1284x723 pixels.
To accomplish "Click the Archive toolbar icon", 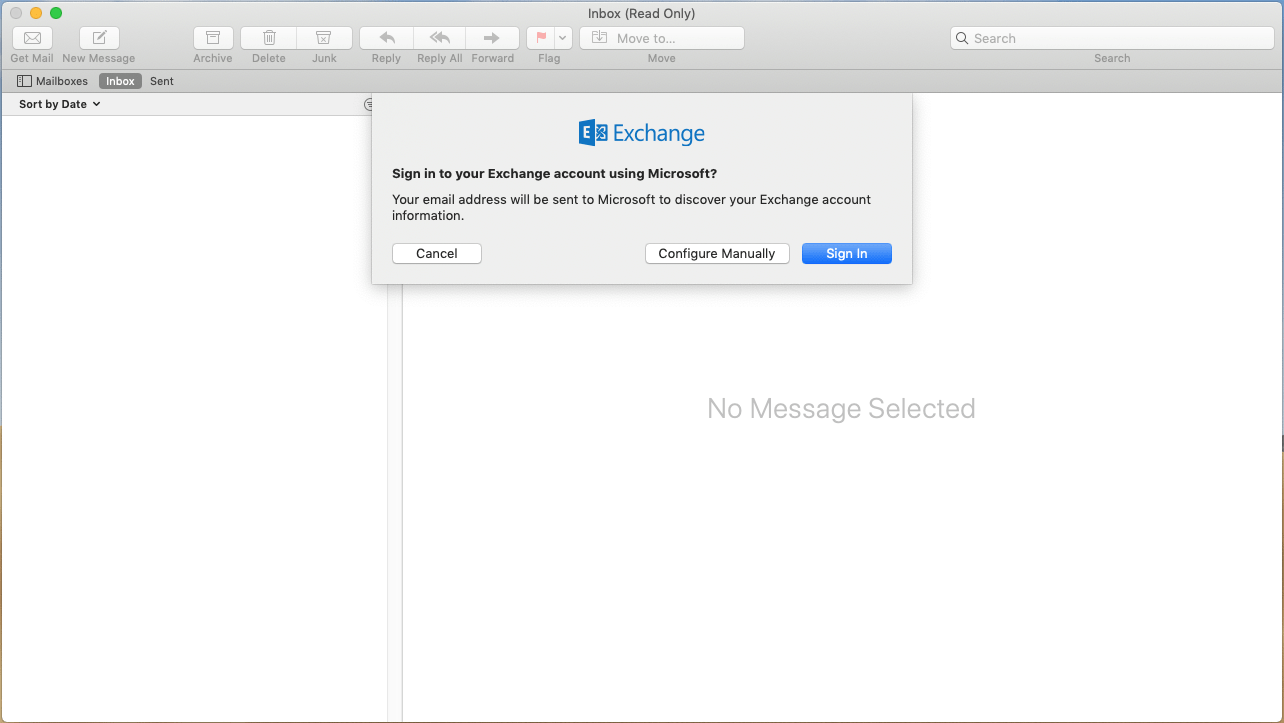I will [x=213, y=38].
